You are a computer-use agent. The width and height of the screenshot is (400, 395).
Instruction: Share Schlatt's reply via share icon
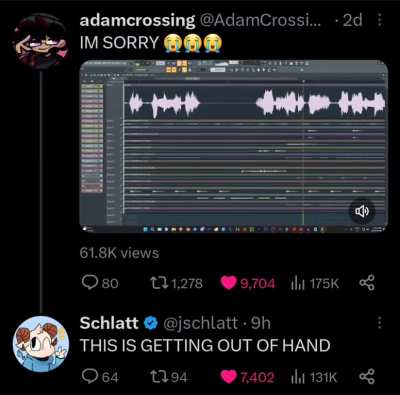367,376
